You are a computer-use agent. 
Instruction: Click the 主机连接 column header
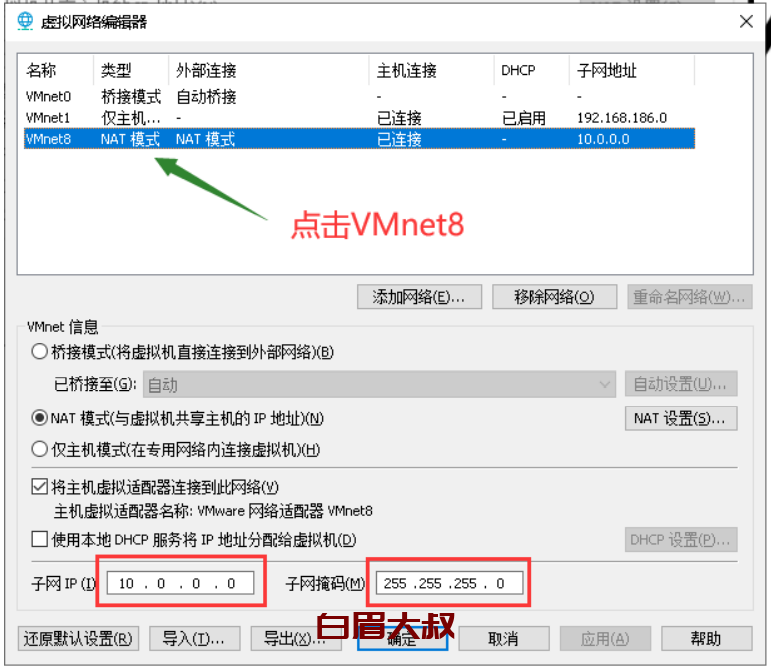(432, 71)
